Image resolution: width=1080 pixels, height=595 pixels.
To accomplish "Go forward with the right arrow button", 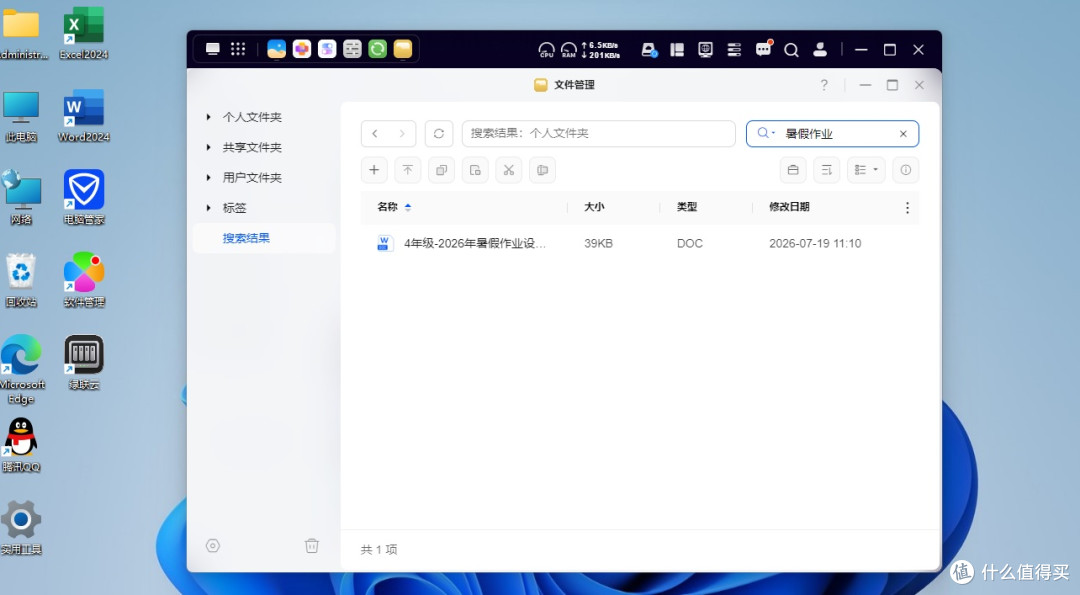I will tap(402, 134).
